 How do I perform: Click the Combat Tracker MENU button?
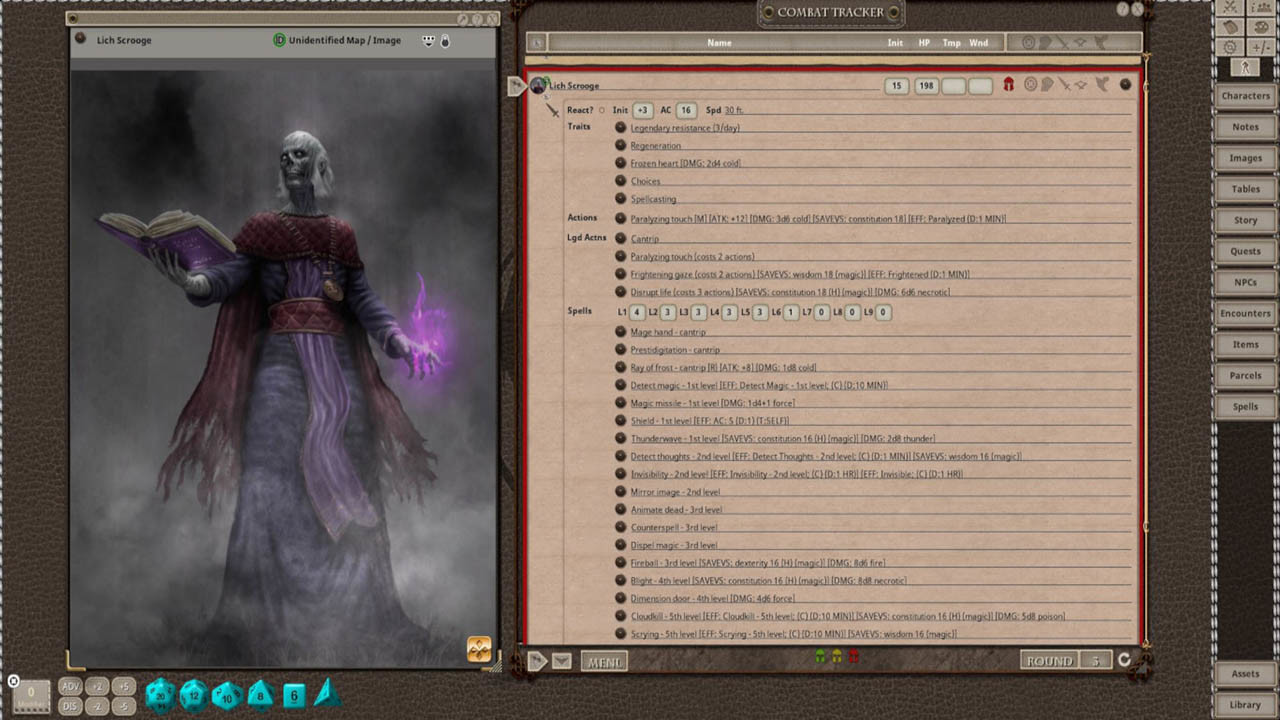pyautogui.click(x=604, y=661)
